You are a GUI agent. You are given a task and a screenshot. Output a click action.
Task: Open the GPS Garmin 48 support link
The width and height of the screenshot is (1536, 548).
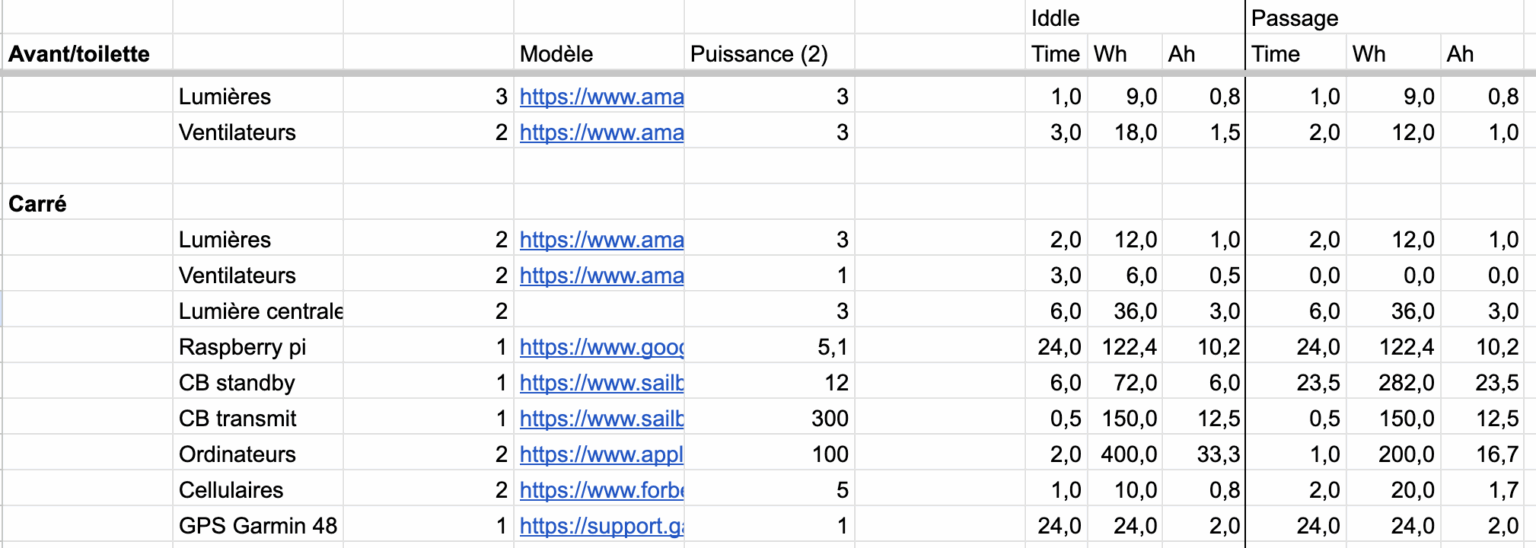(601, 526)
